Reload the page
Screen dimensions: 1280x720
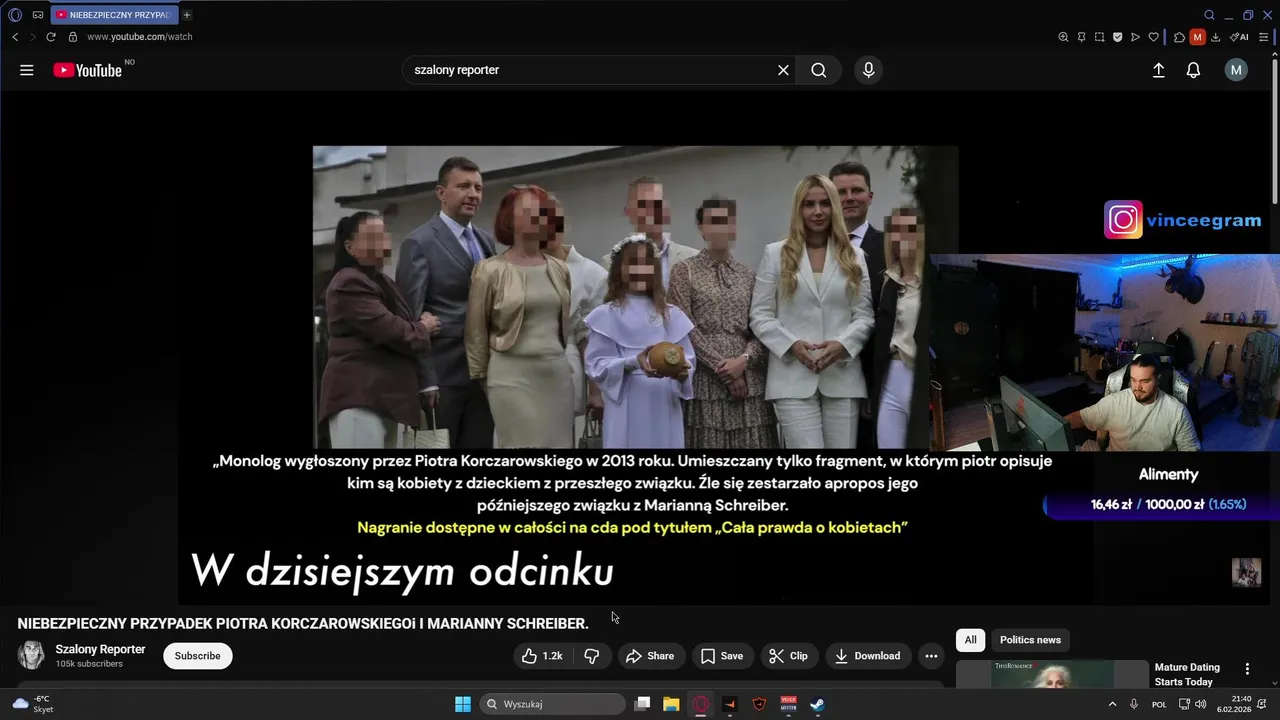pyautogui.click(x=51, y=37)
